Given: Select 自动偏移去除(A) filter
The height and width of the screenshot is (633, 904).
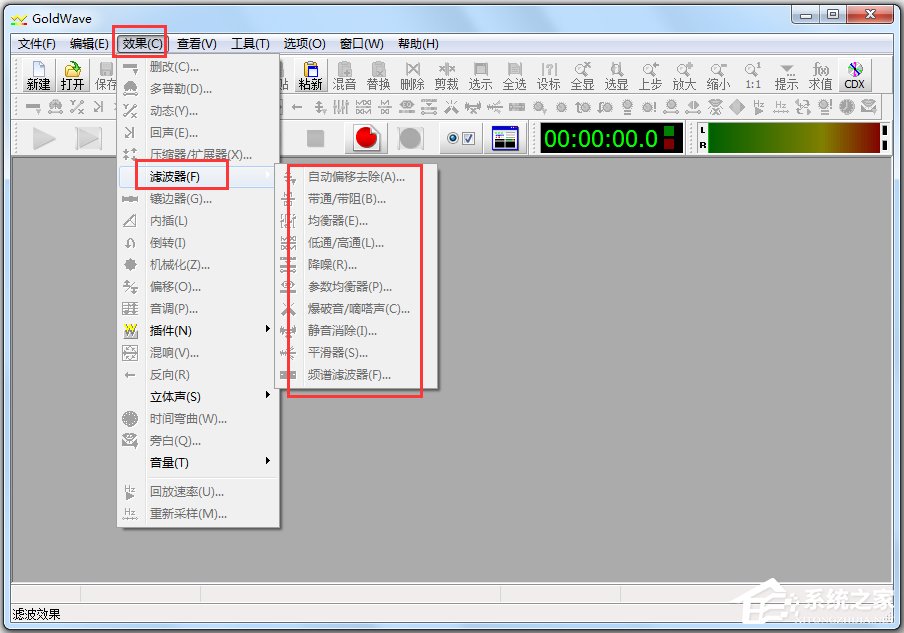Looking at the screenshot, I should [x=356, y=177].
